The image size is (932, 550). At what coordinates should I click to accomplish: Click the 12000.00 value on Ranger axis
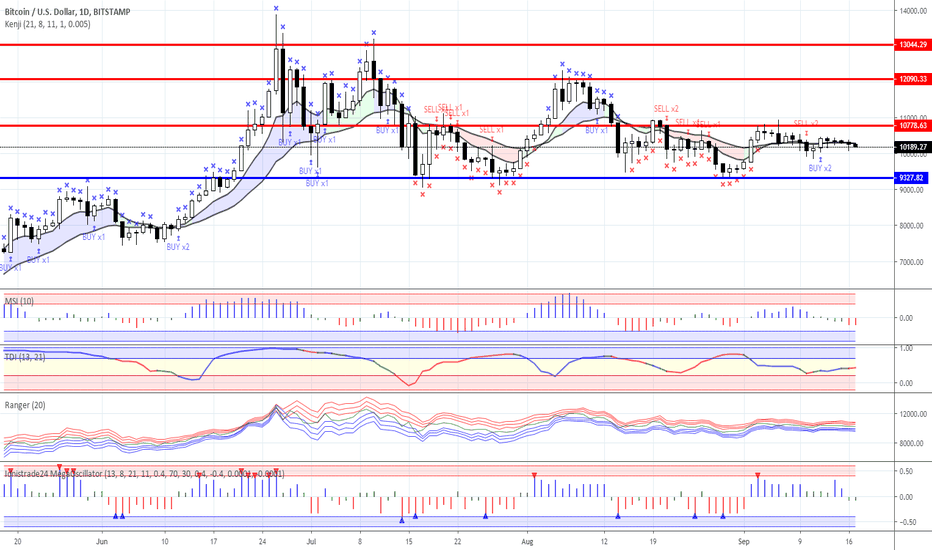[x=912, y=414]
